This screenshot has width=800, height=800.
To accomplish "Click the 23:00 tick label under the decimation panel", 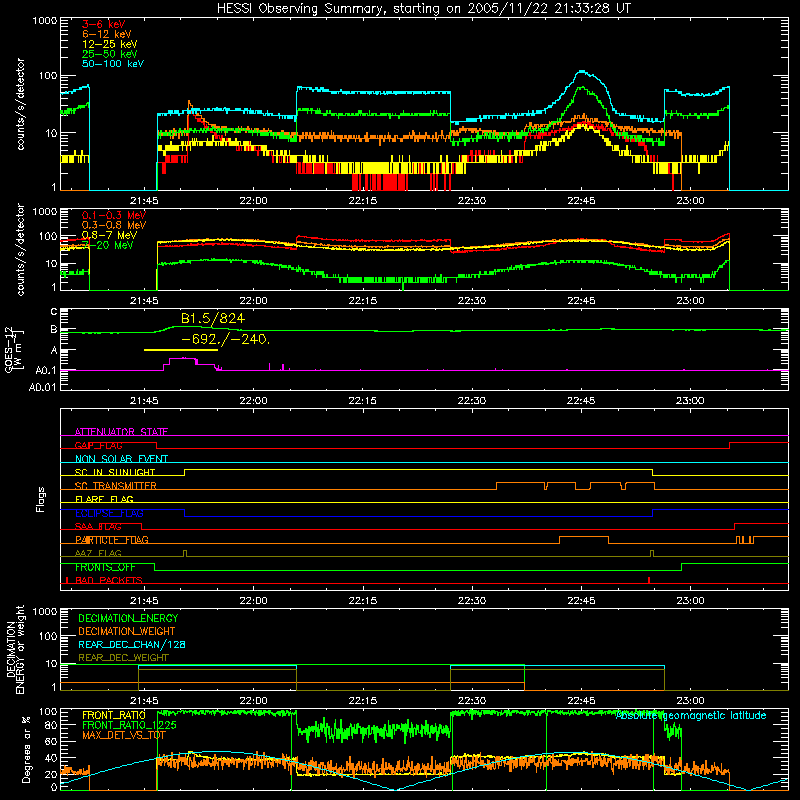I will [690, 701].
